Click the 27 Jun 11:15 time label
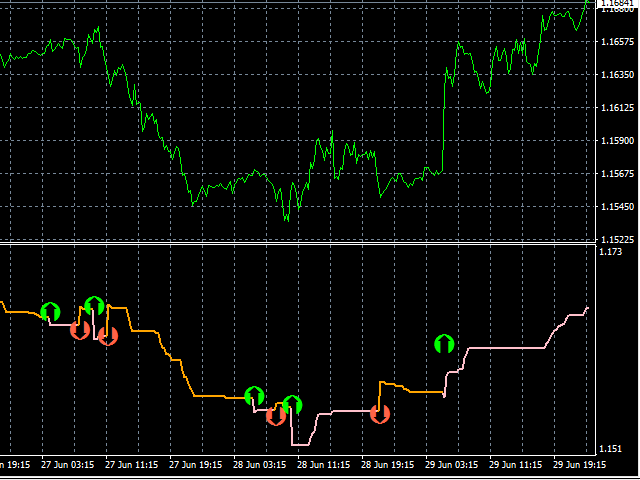 click(x=131, y=465)
